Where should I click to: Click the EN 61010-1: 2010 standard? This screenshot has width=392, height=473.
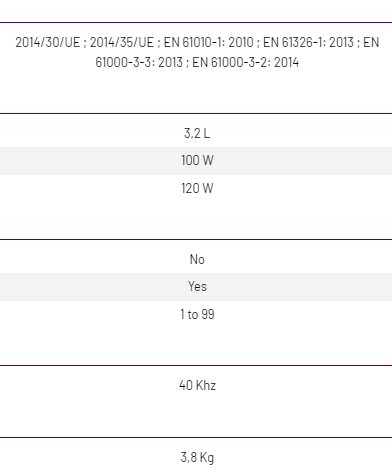(x=208, y=43)
